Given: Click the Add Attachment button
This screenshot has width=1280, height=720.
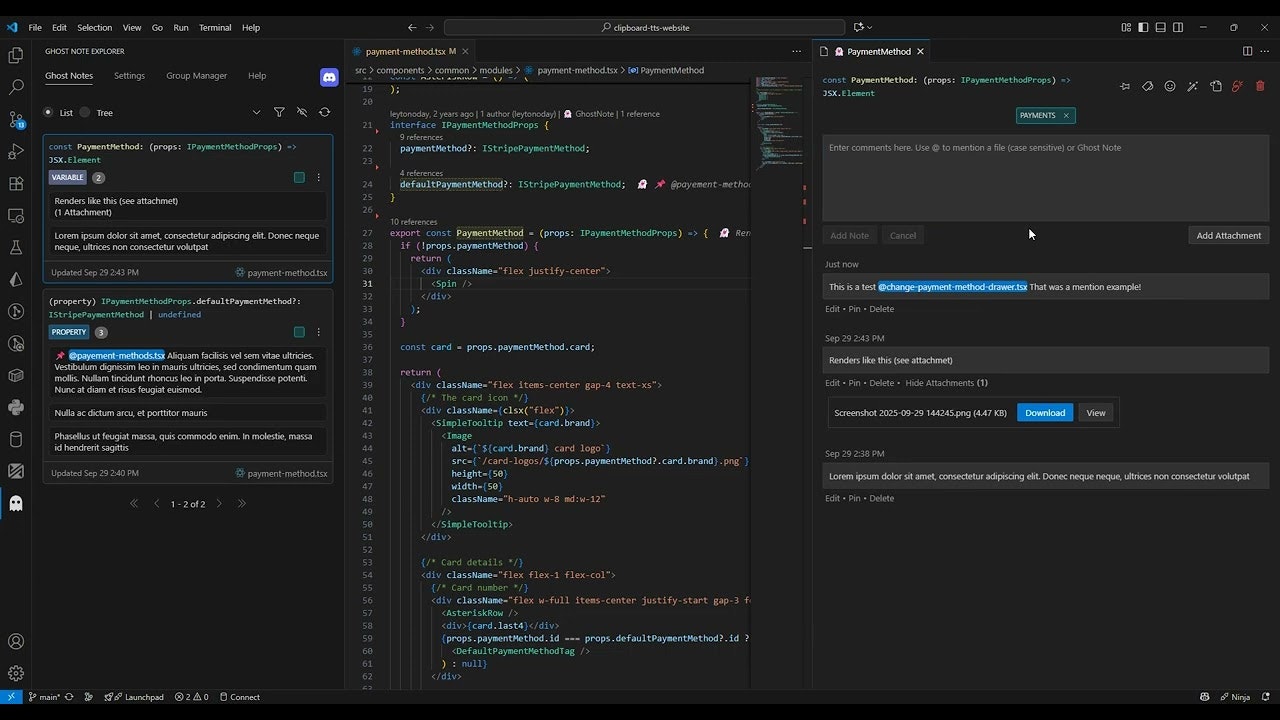Looking at the screenshot, I should point(1229,235).
